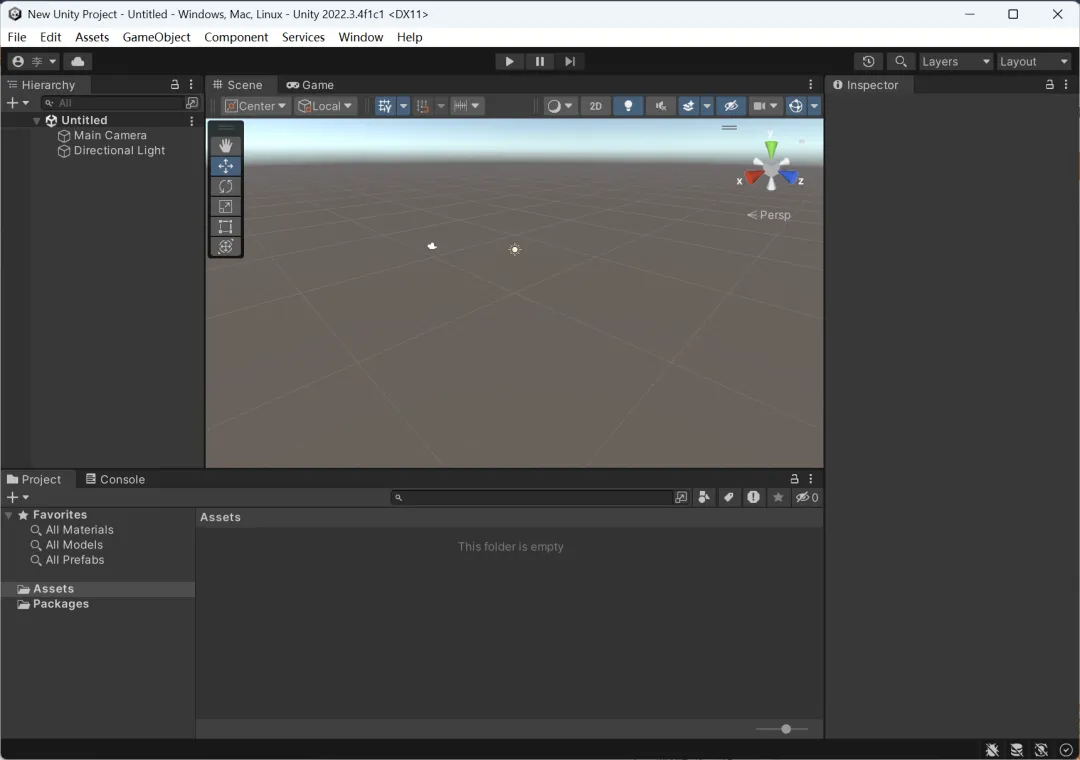Open the Undo History button
The height and width of the screenshot is (760, 1080).
pos(868,61)
